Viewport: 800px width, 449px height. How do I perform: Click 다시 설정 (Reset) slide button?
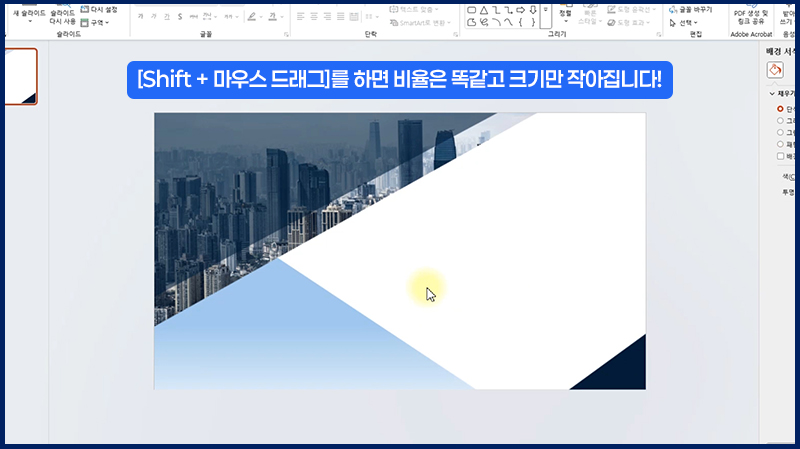tap(99, 9)
